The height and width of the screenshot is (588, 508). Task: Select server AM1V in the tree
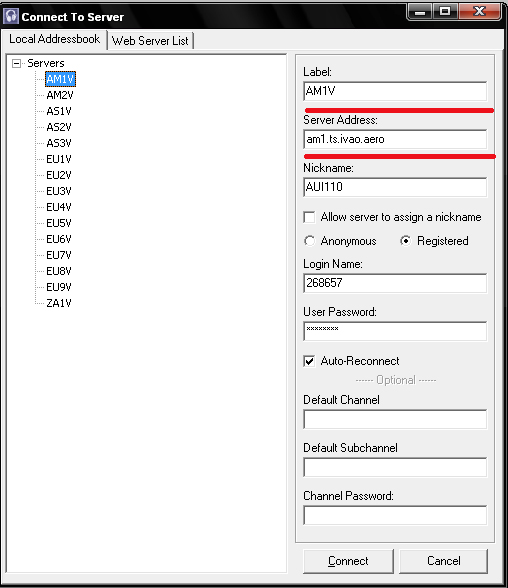(60, 79)
